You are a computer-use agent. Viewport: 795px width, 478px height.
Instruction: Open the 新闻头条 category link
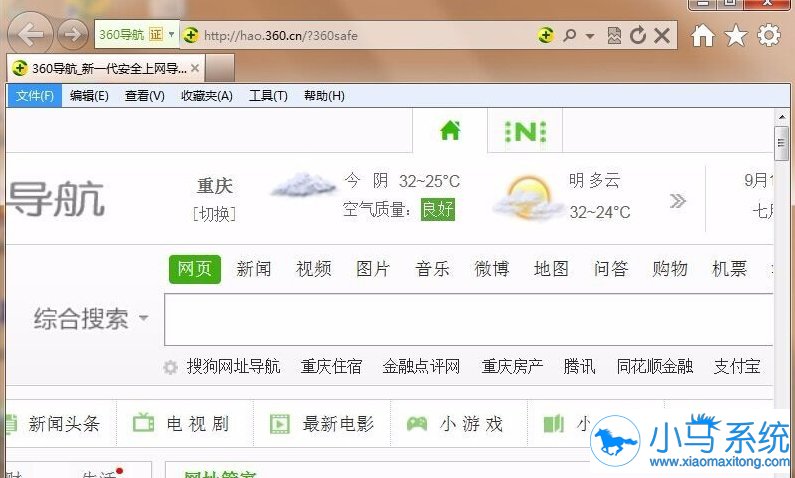[64, 423]
